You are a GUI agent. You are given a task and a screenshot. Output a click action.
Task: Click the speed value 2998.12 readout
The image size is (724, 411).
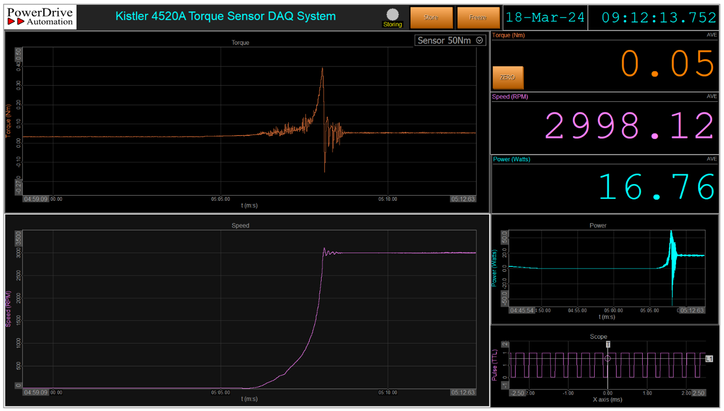[x=629, y=126]
